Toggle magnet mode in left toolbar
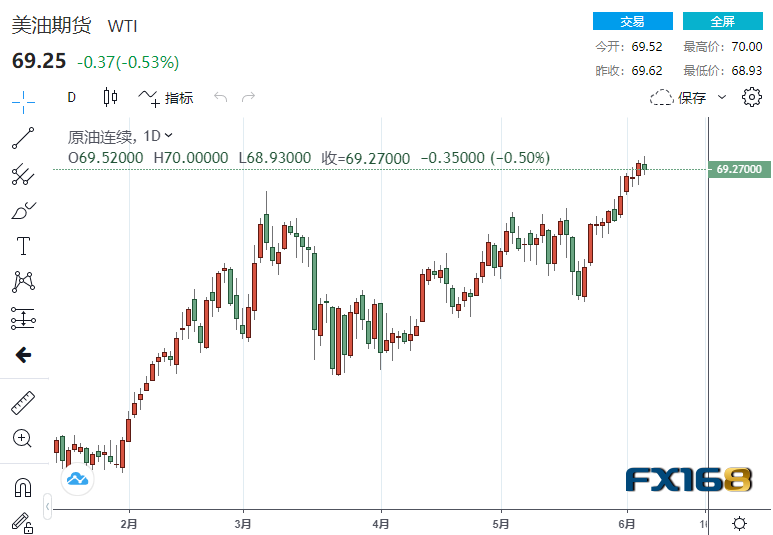773x535 pixels. pos(22,487)
